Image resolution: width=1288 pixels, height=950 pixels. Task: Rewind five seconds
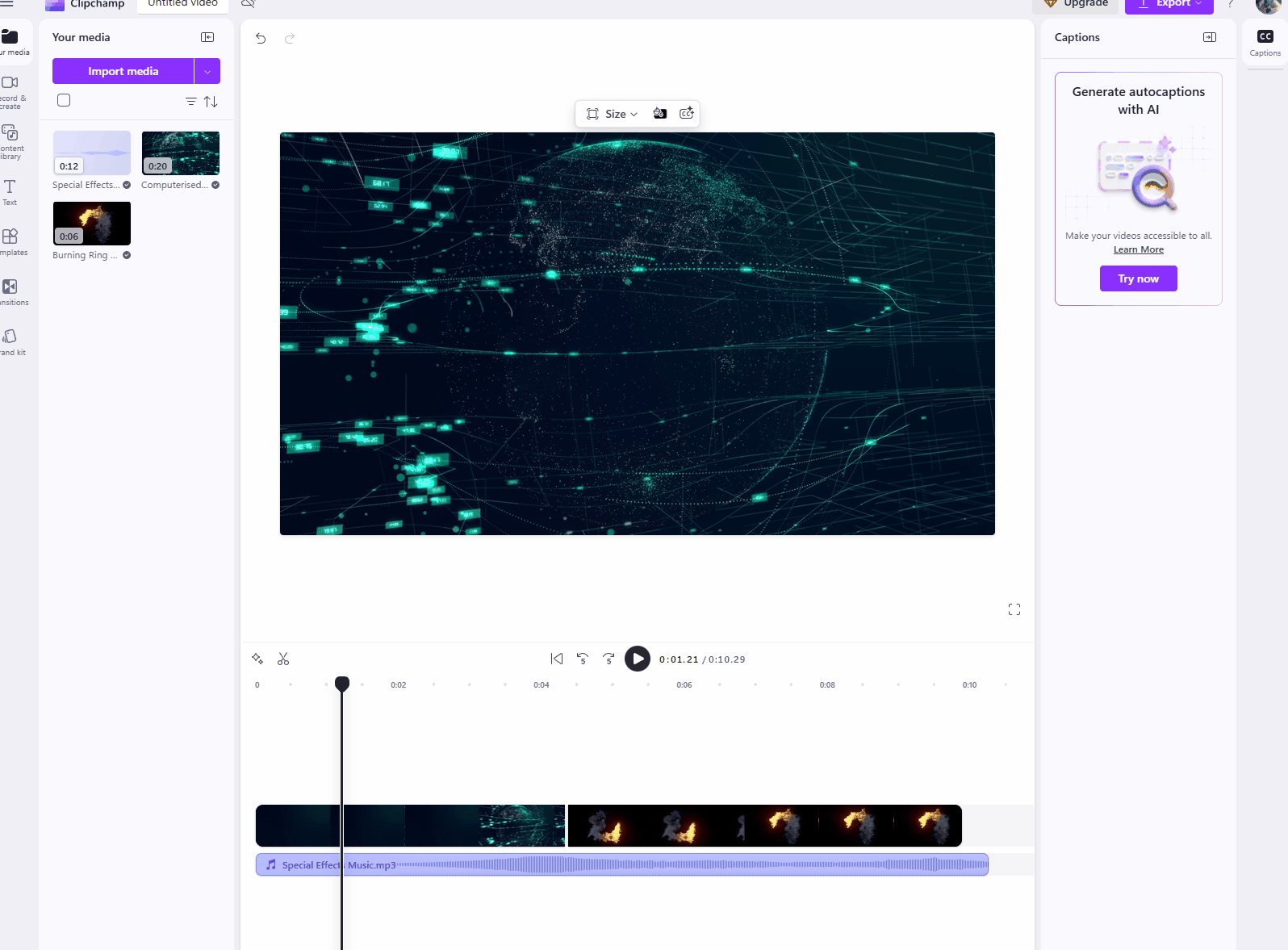[x=583, y=659]
